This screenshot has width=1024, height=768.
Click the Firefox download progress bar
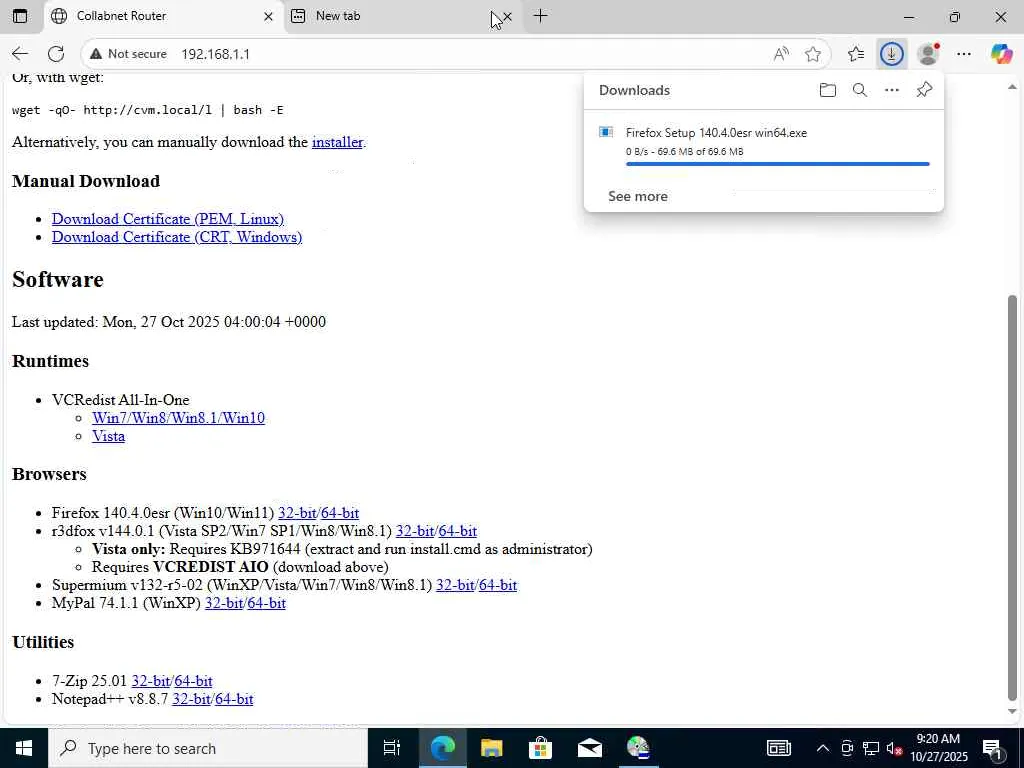coord(777,164)
